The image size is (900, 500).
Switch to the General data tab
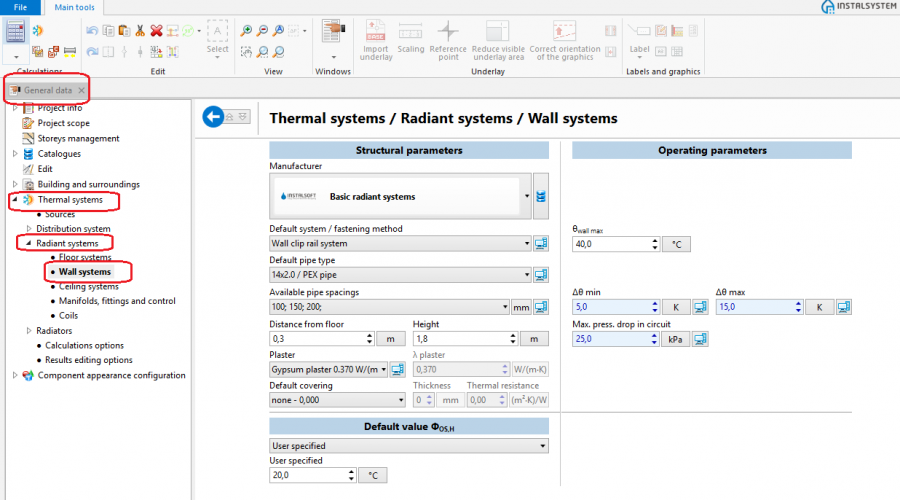[x=48, y=90]
